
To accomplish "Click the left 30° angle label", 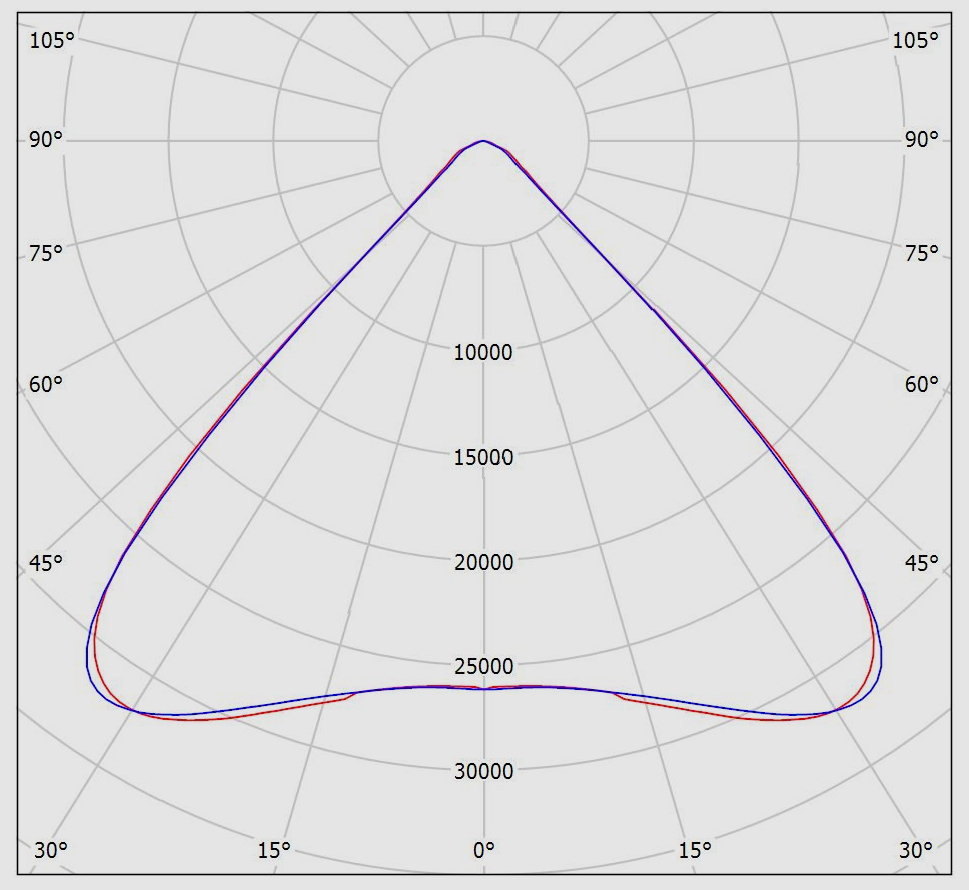I will 51,850.
